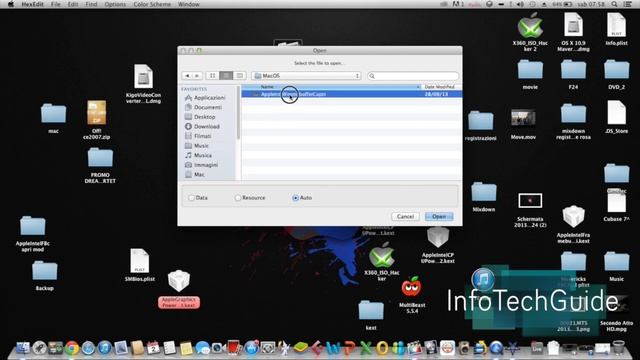640x360 pixels.
Task: Switch to icon view in dialog
Action: 212,76
